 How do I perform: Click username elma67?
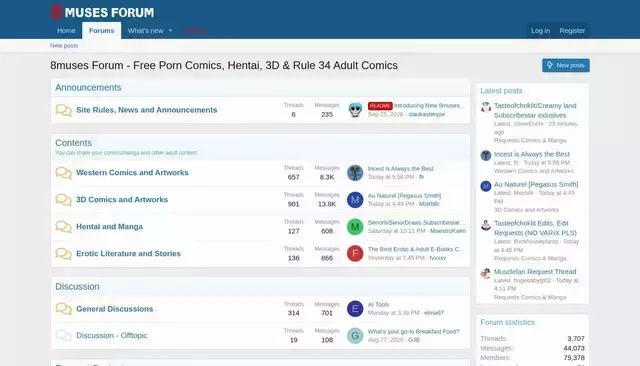click(x=434, y=313)
